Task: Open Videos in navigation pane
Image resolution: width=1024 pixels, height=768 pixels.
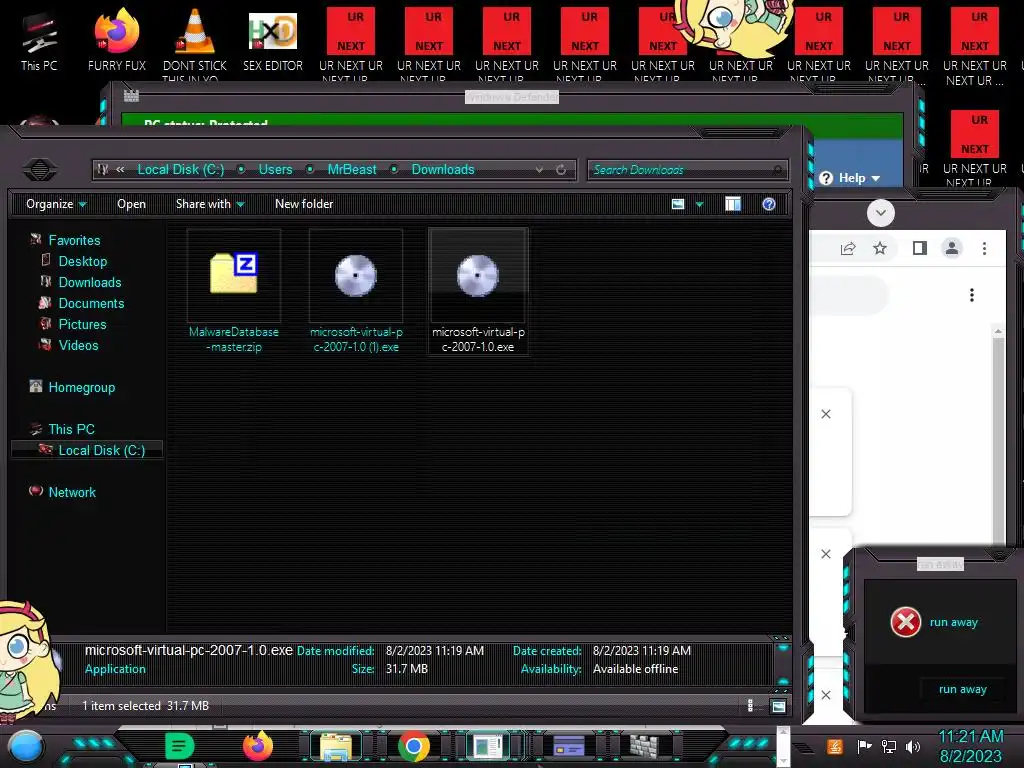Action: 78,345
